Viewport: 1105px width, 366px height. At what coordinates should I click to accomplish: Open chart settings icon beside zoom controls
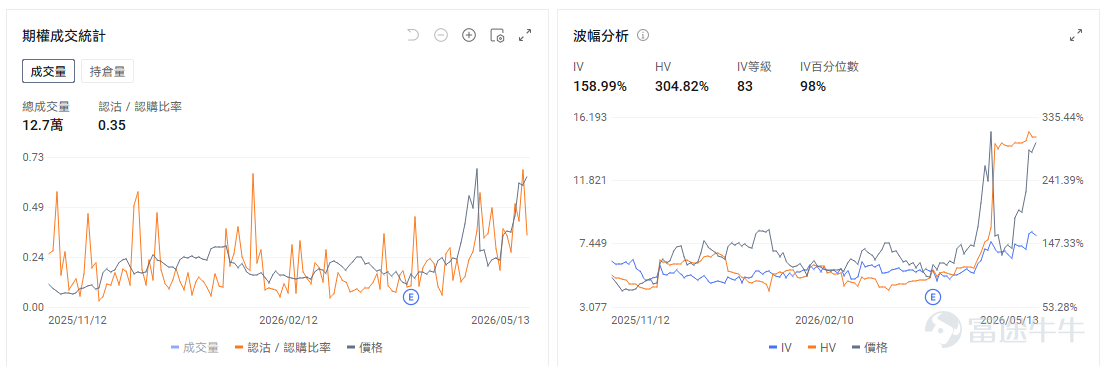(498, 35)
